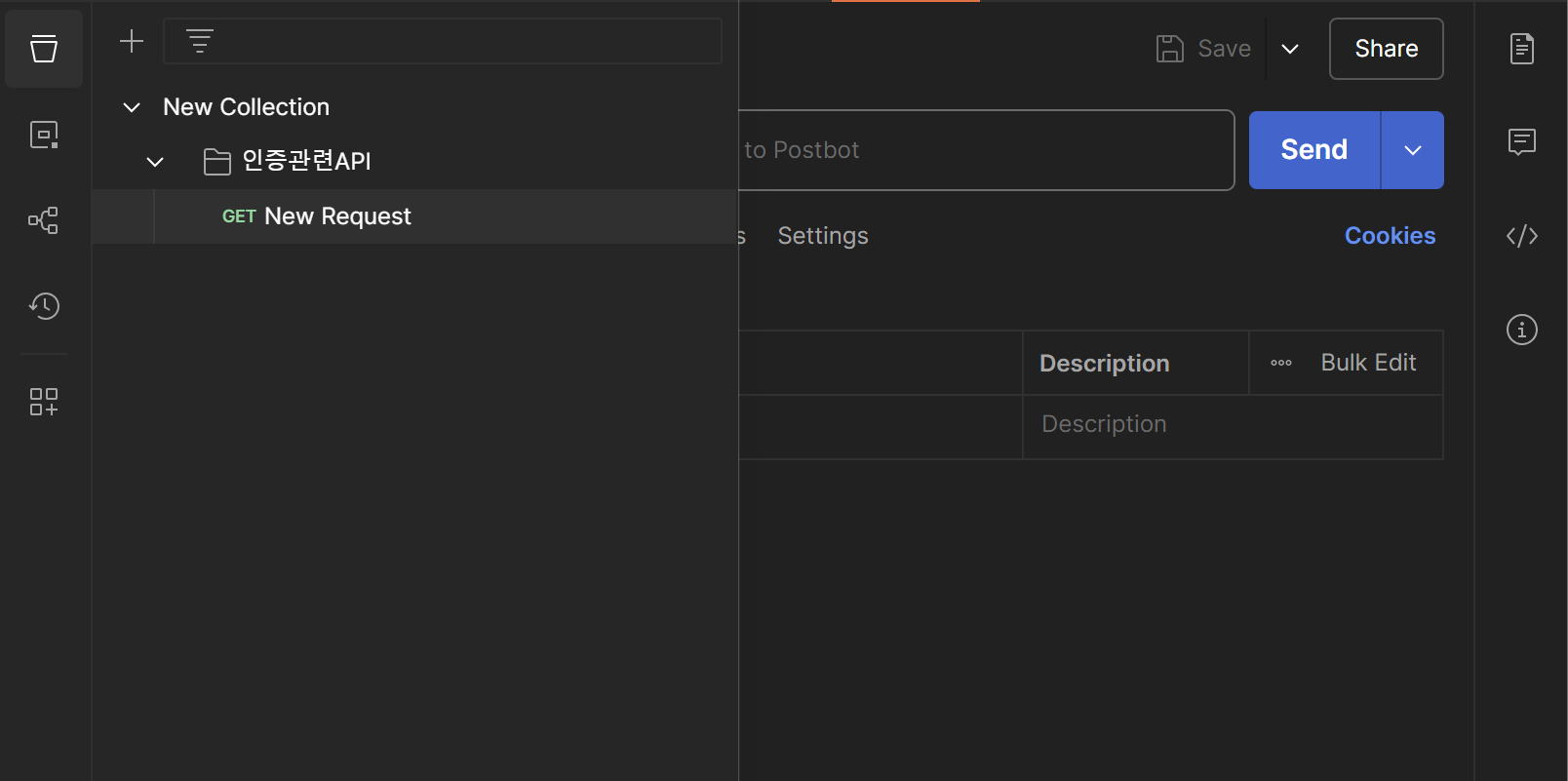Open the Flows sidebar icon
The image size is (1568, 781).
coord(44,220)
